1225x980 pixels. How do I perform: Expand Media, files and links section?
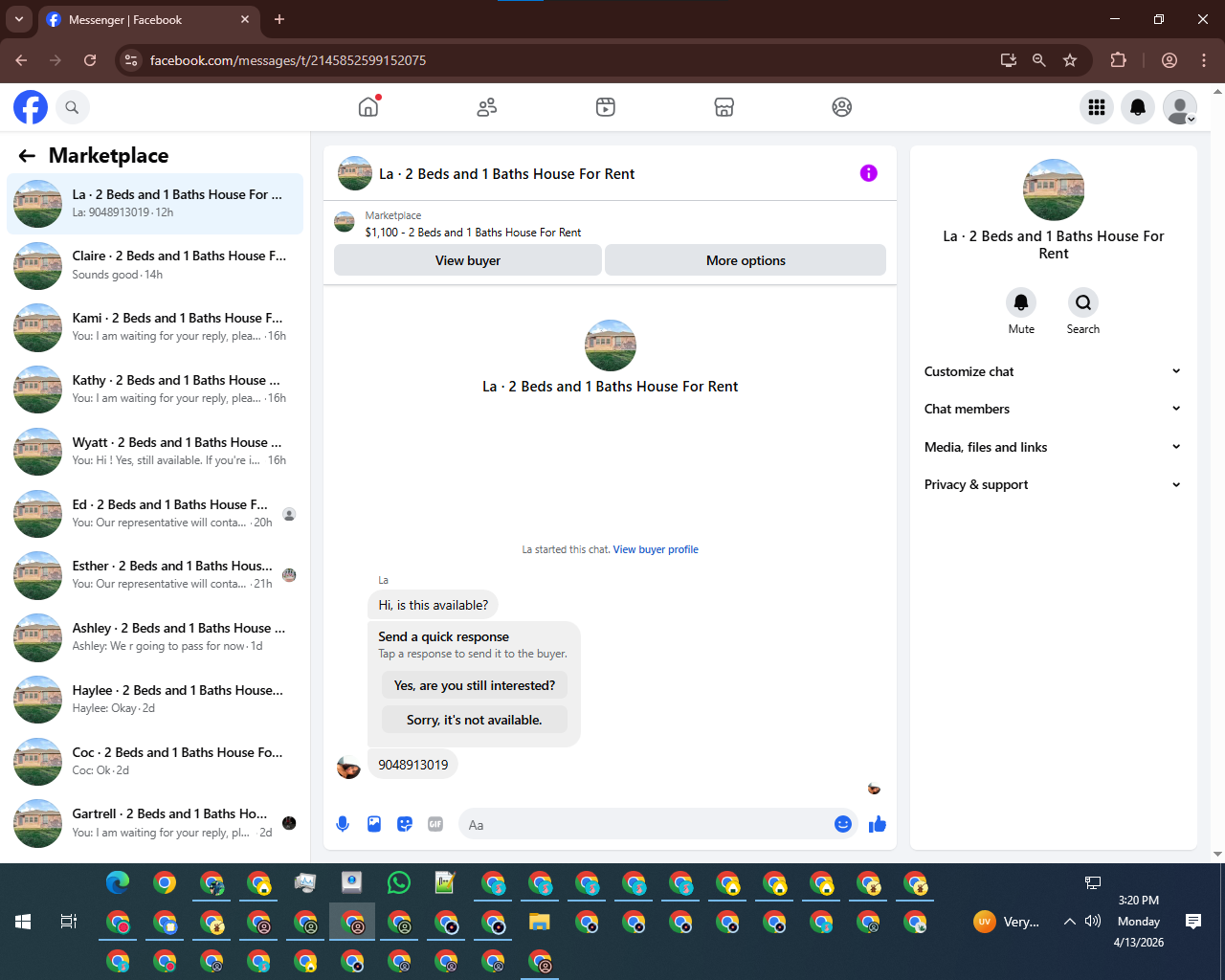pyautogui.click(x=1053, y=447)
